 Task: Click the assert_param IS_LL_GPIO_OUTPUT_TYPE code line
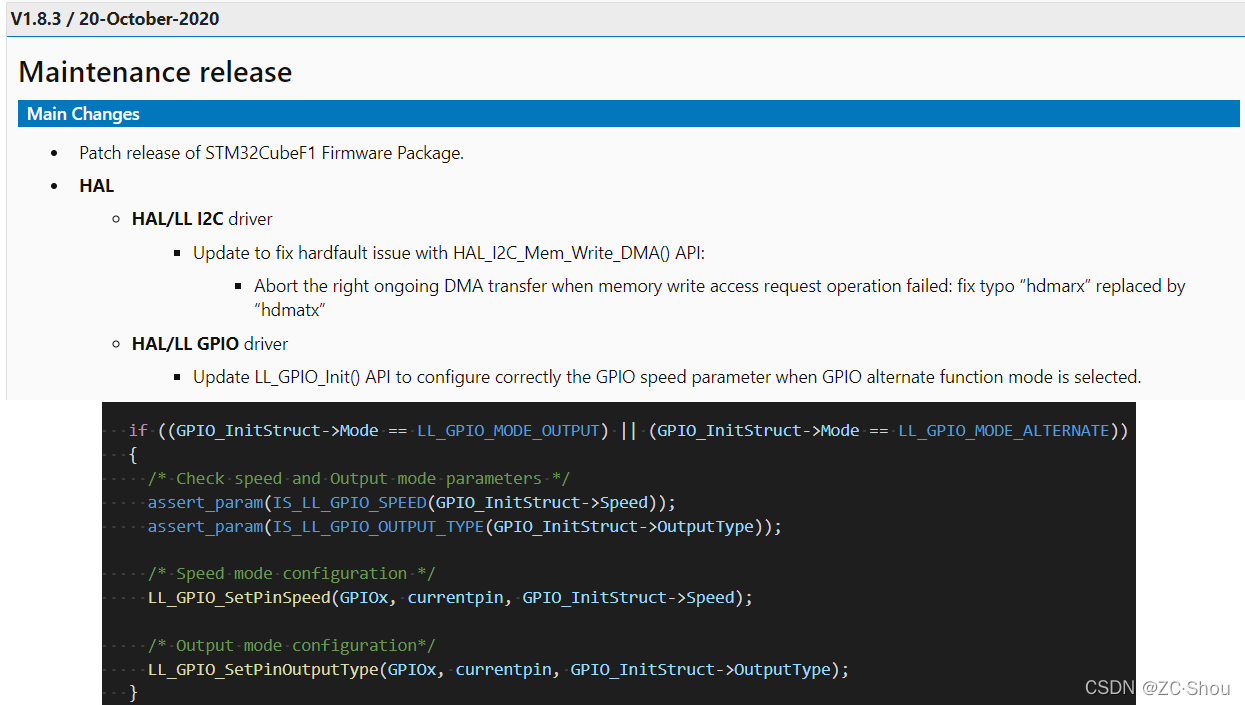pos(464,527)
